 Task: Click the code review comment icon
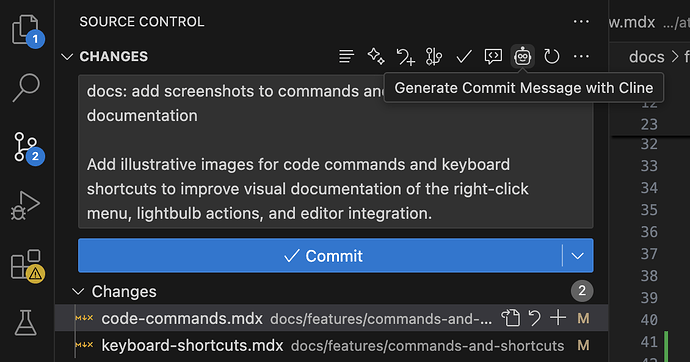[x=493, y=56]
